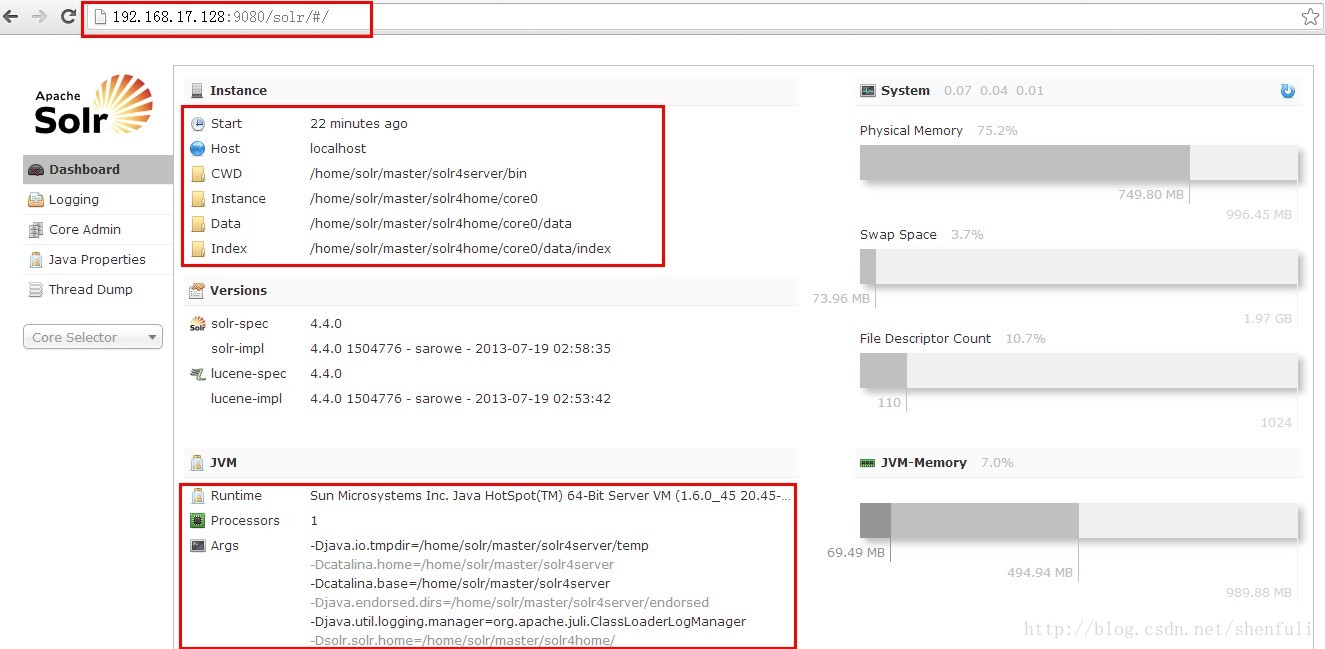
Task: Select Instance path ending solr4home/core0
Action: point(424,199)
